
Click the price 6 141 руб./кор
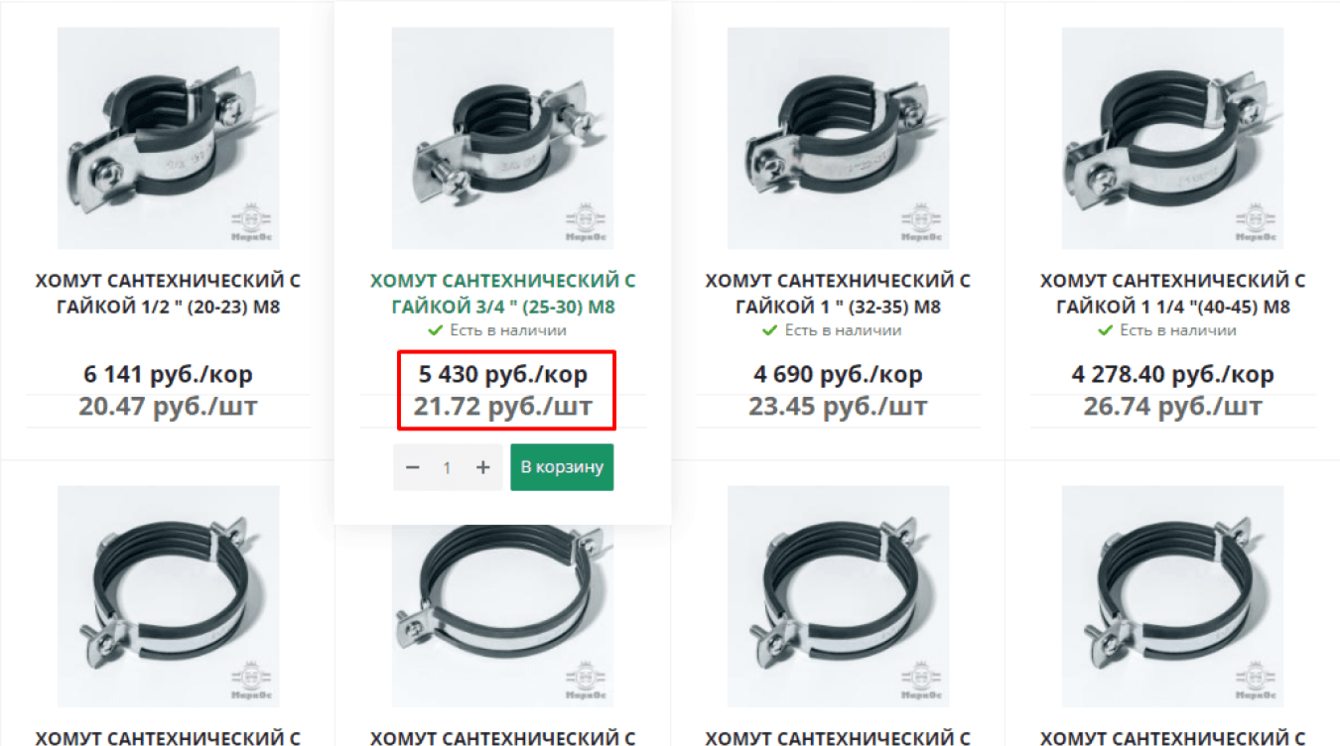(168, 375)
